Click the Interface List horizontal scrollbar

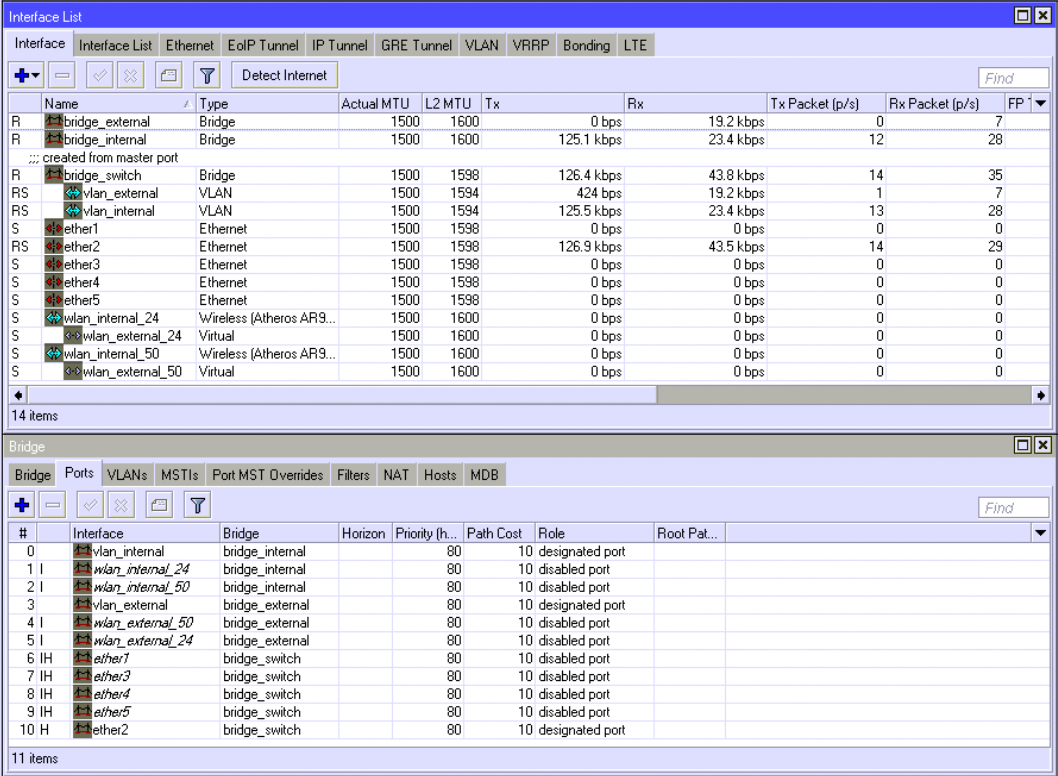coord(400,395)
